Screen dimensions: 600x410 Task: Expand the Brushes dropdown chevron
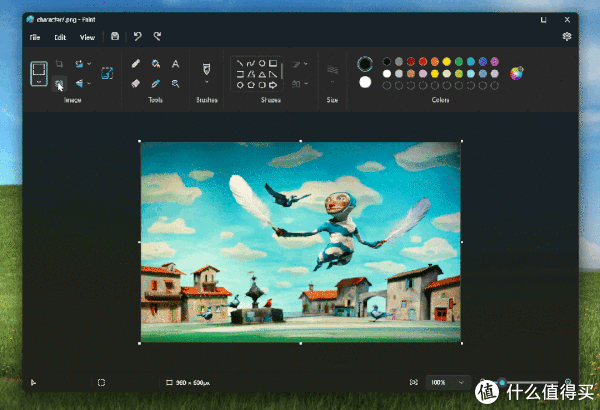pos(206,82)
